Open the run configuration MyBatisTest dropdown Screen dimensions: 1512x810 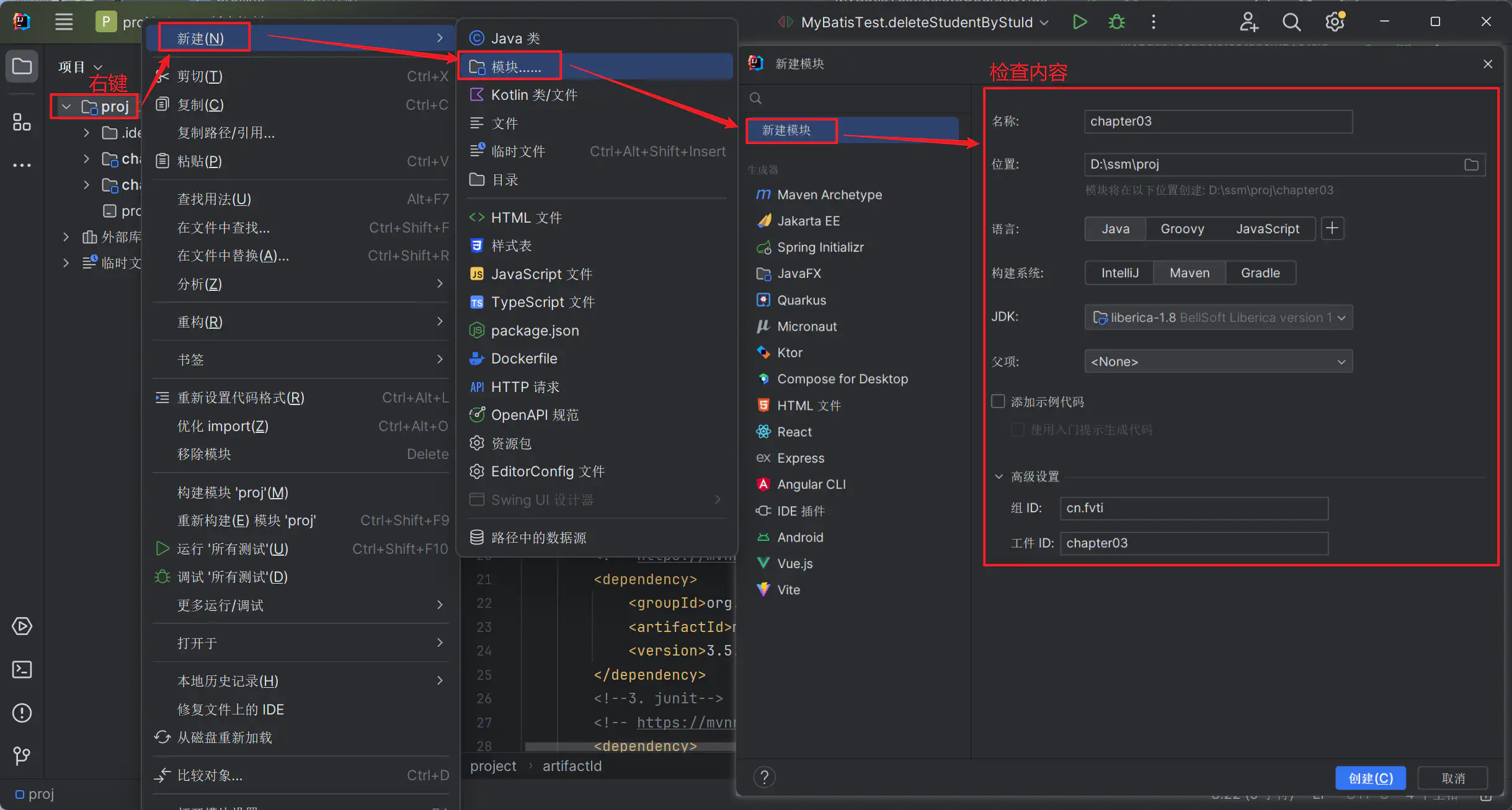[919, 22]
